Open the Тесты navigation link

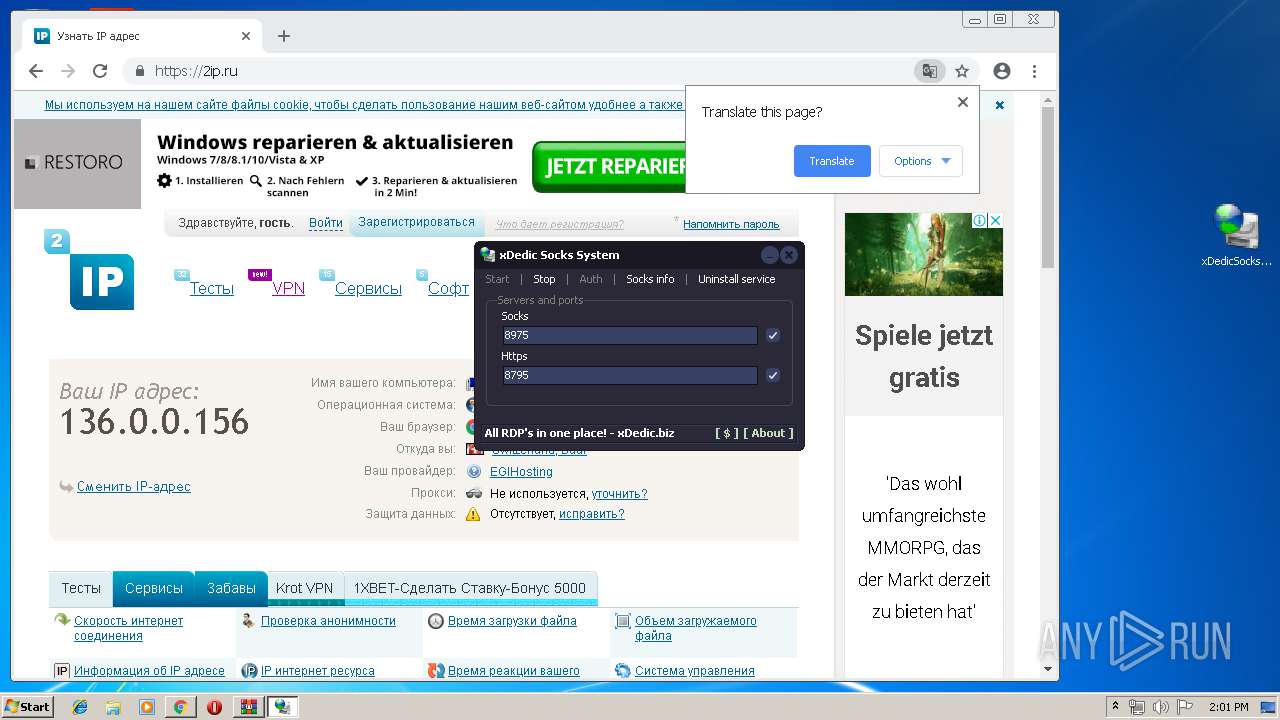[x=212, y=288]
